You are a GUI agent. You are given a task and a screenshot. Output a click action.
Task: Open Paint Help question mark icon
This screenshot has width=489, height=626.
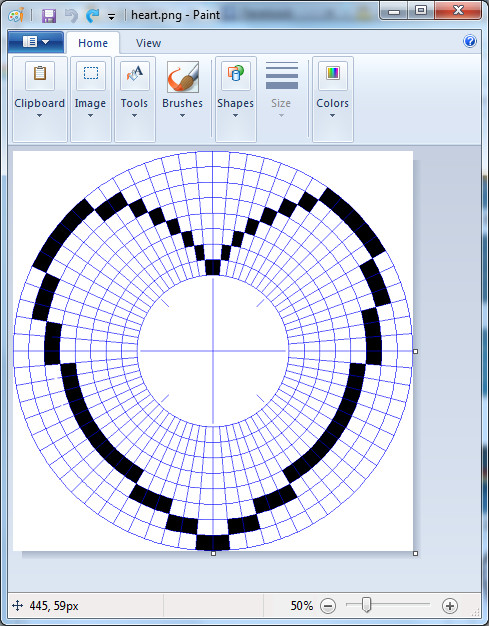(470, 41)
